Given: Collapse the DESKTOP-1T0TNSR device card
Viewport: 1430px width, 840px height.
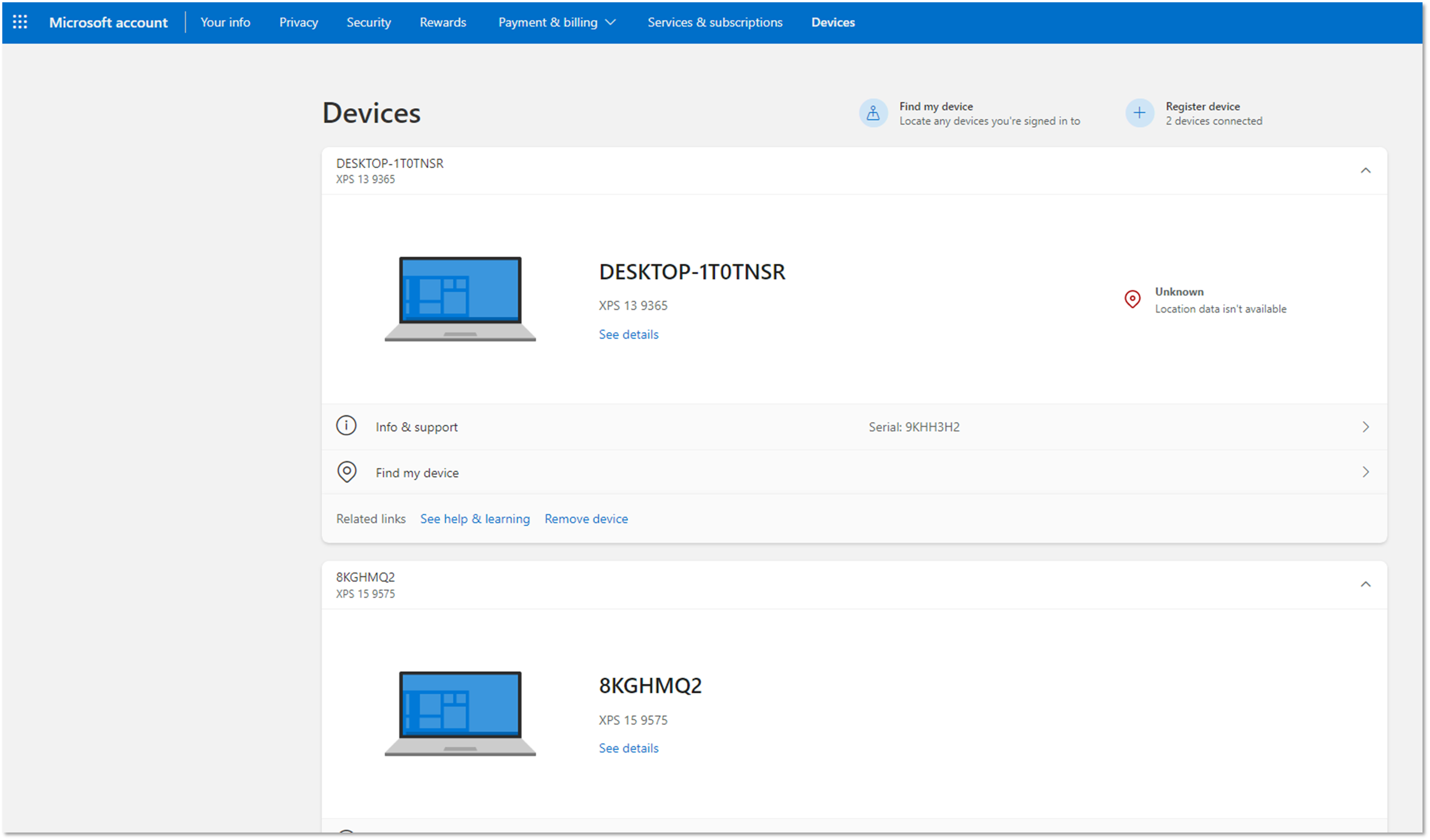Looking at the screenshot, I should [1365, 170].
